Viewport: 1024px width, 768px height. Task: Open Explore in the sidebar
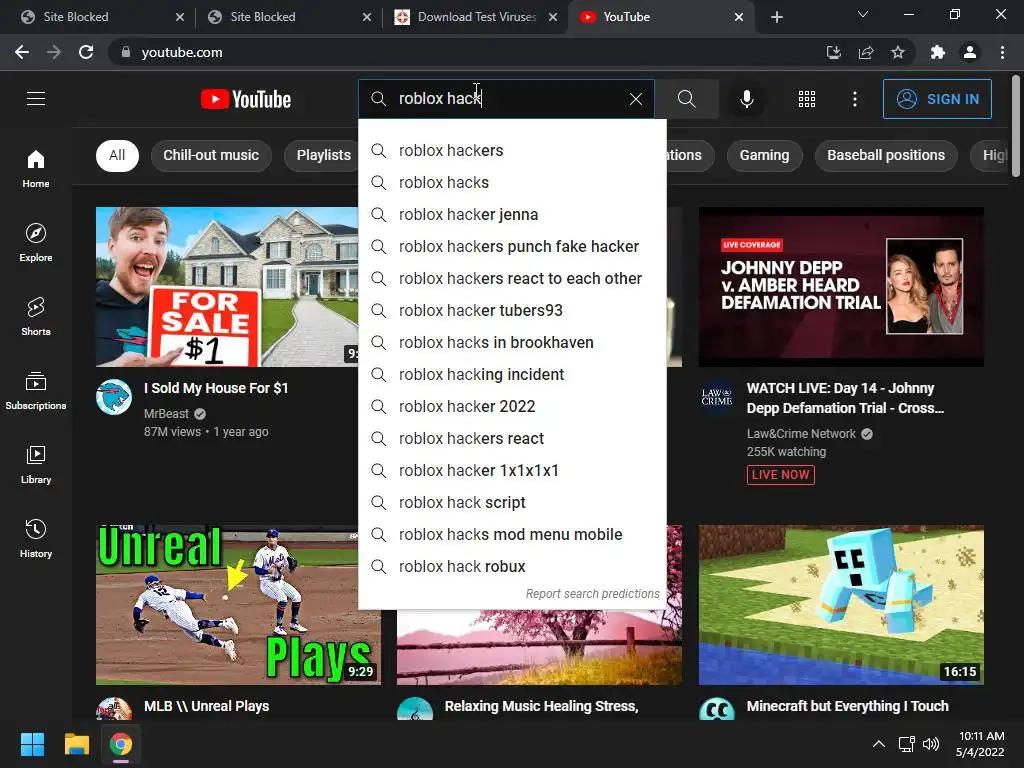36,243
